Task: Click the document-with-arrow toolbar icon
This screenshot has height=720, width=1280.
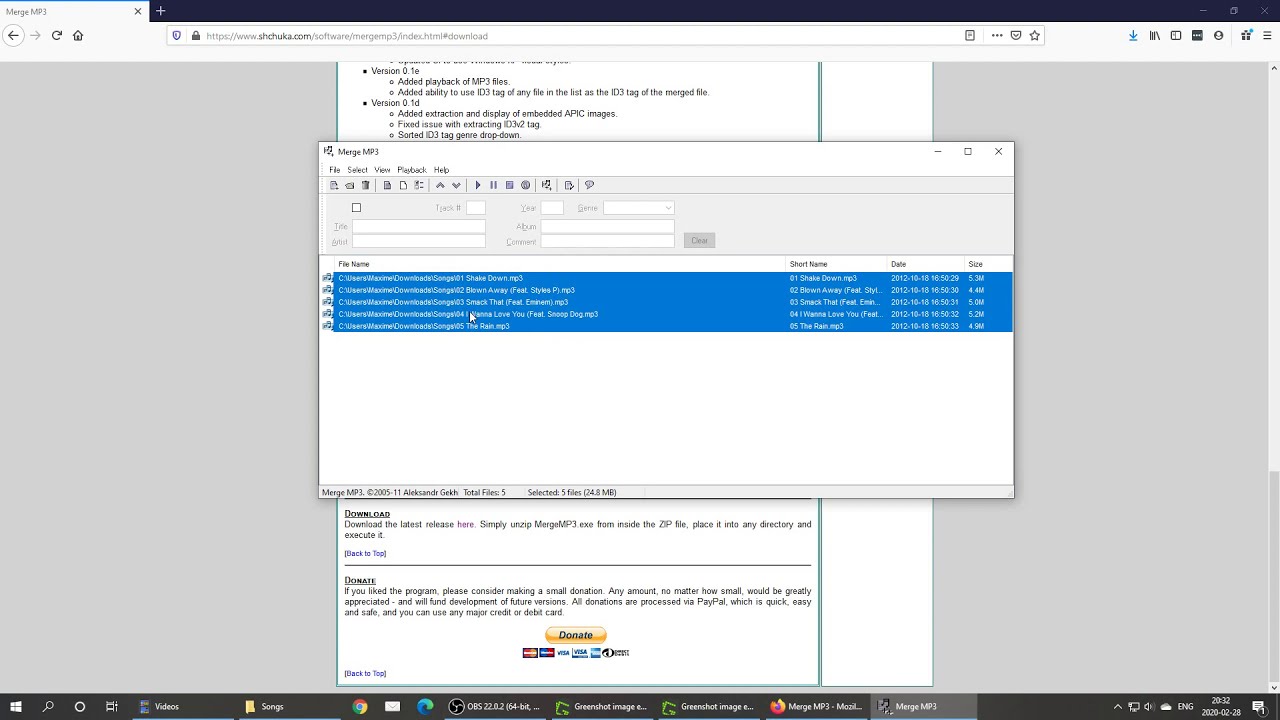Action: (569, 185)
